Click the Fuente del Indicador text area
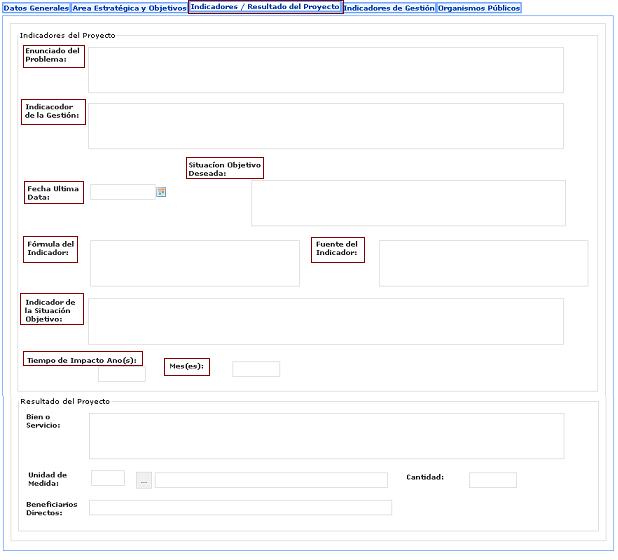The width and height of the screenshot is (618, 560). pos(483,263)
